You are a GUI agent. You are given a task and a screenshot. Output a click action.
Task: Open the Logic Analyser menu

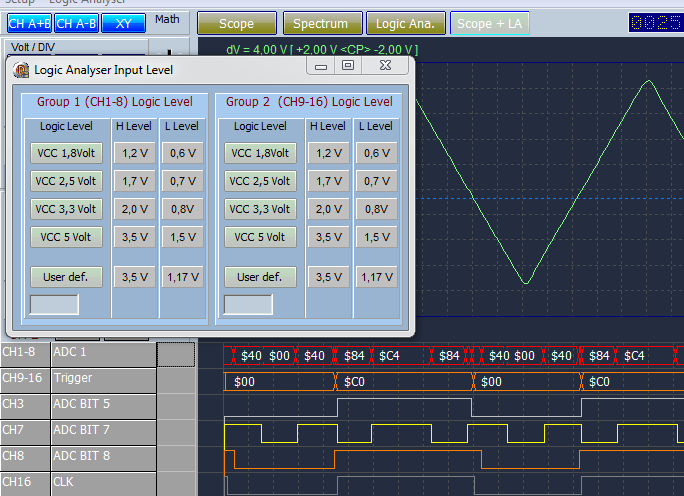point(87,2)
